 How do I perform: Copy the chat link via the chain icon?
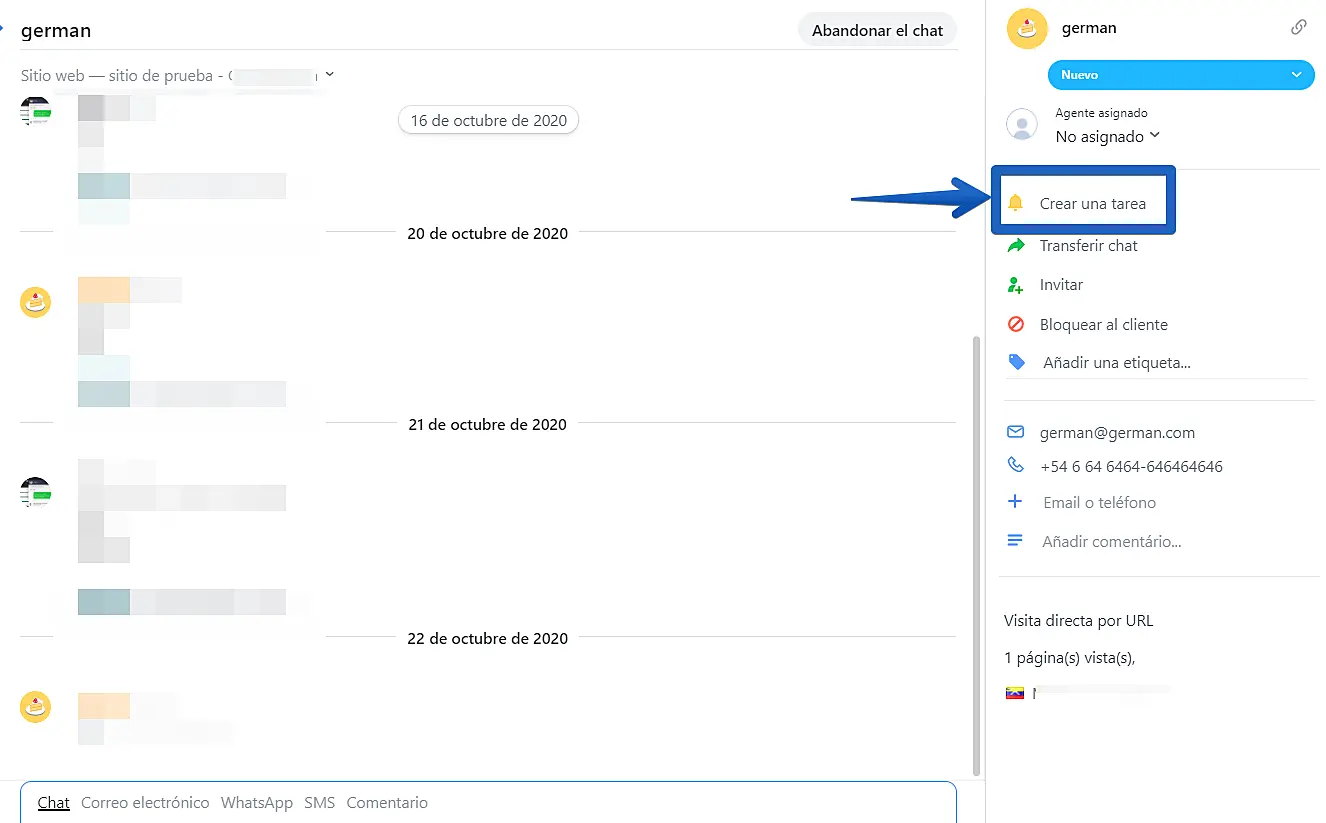pos(1298,28)
